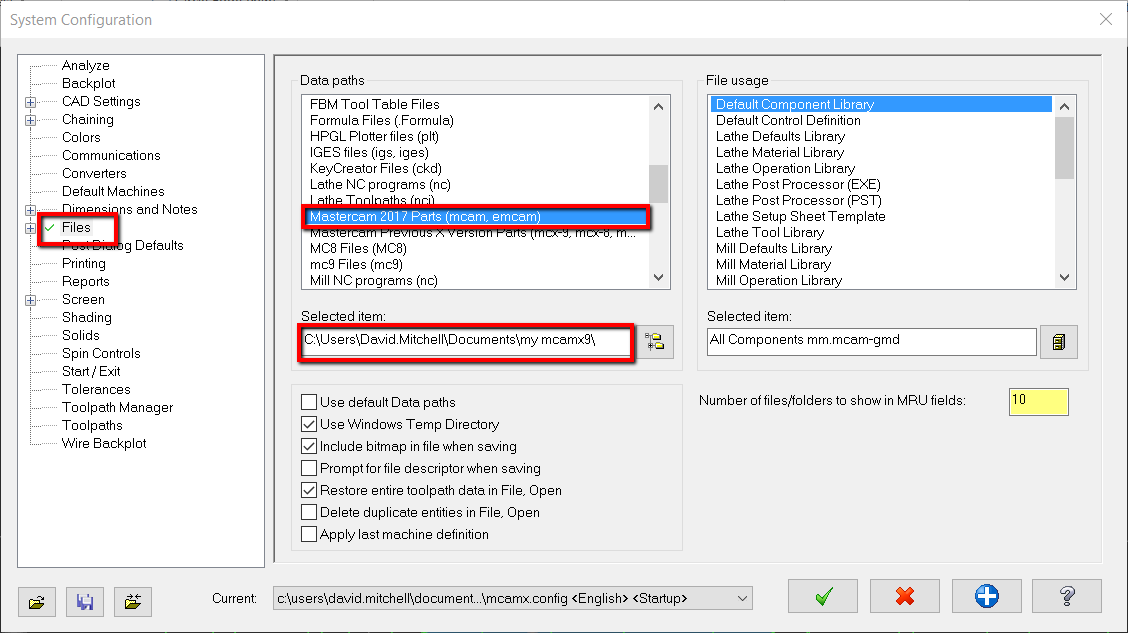Click Data paths list scroll down arrow

658,277
